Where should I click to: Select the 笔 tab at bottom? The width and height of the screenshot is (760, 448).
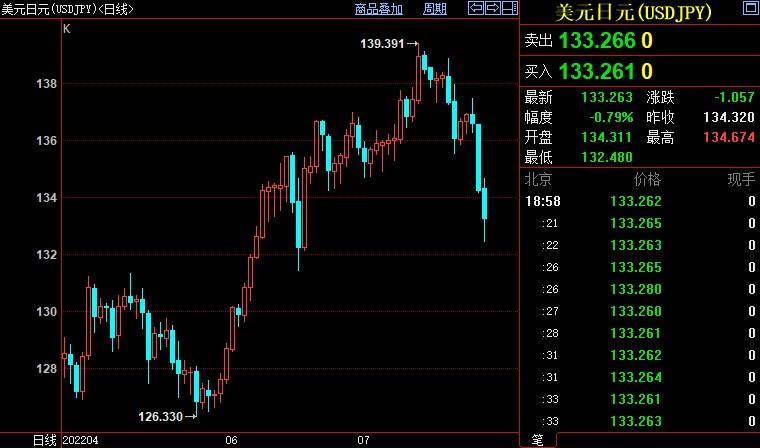tap(537, 440)
